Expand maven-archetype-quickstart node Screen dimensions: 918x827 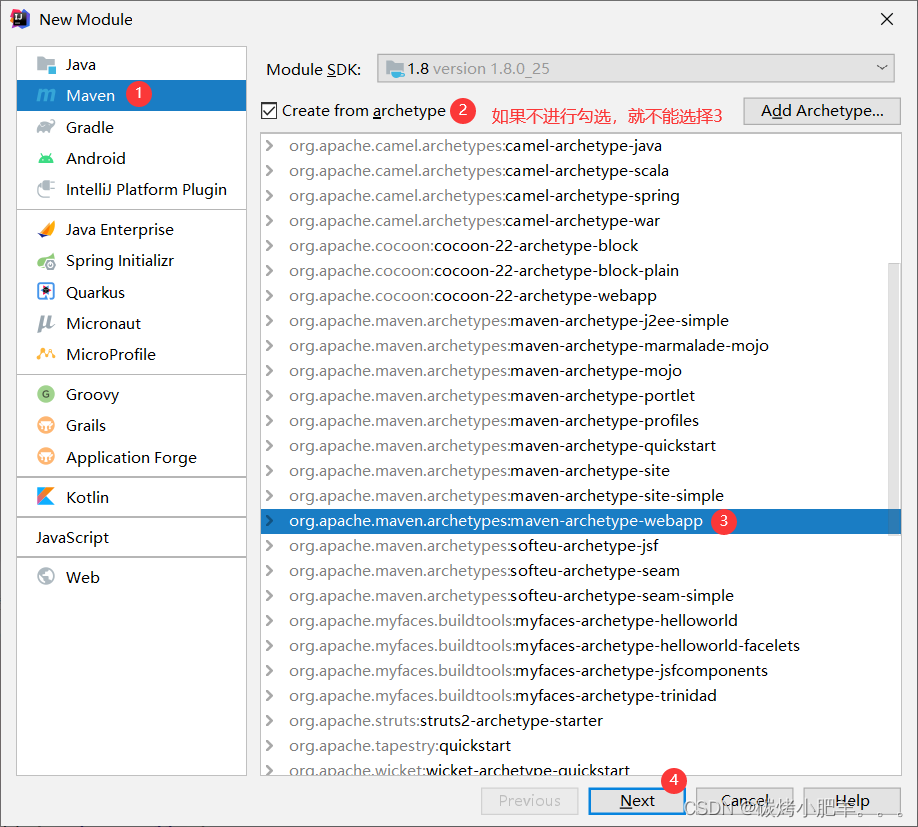269,446
